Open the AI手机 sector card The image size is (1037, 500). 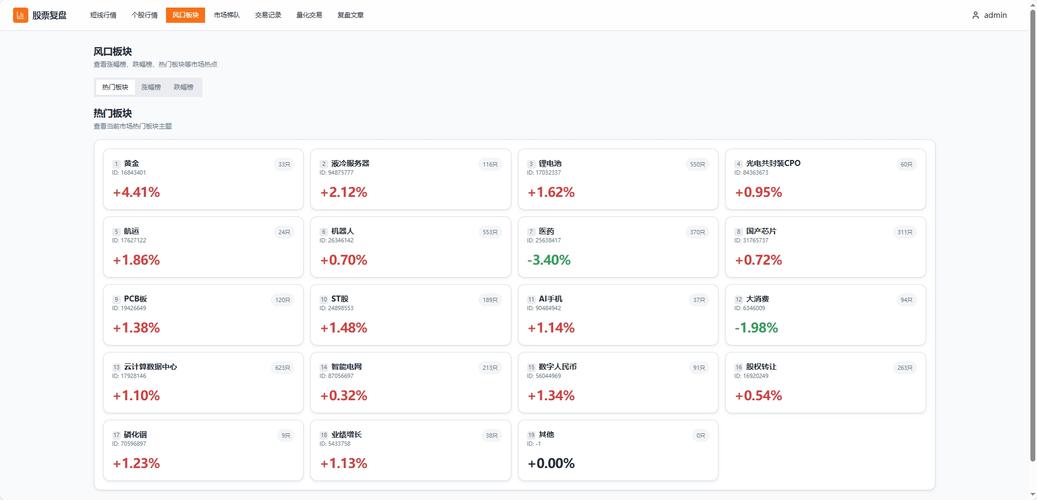point(618,315)
